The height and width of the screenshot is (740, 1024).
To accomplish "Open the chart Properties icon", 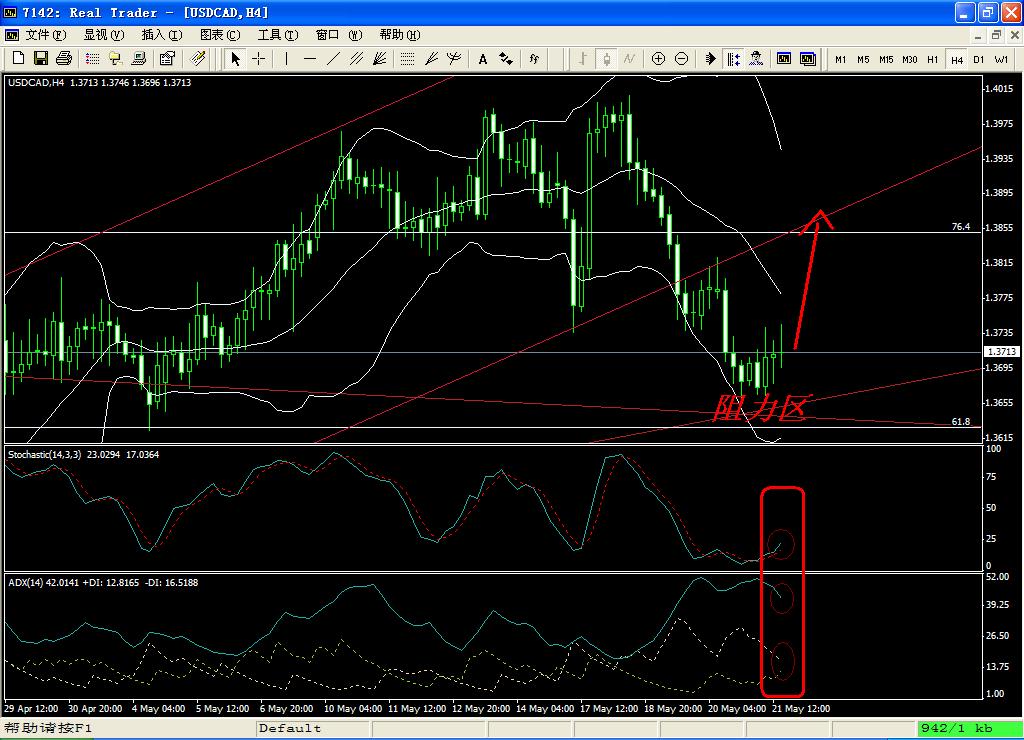I will [x=167, y=59].
